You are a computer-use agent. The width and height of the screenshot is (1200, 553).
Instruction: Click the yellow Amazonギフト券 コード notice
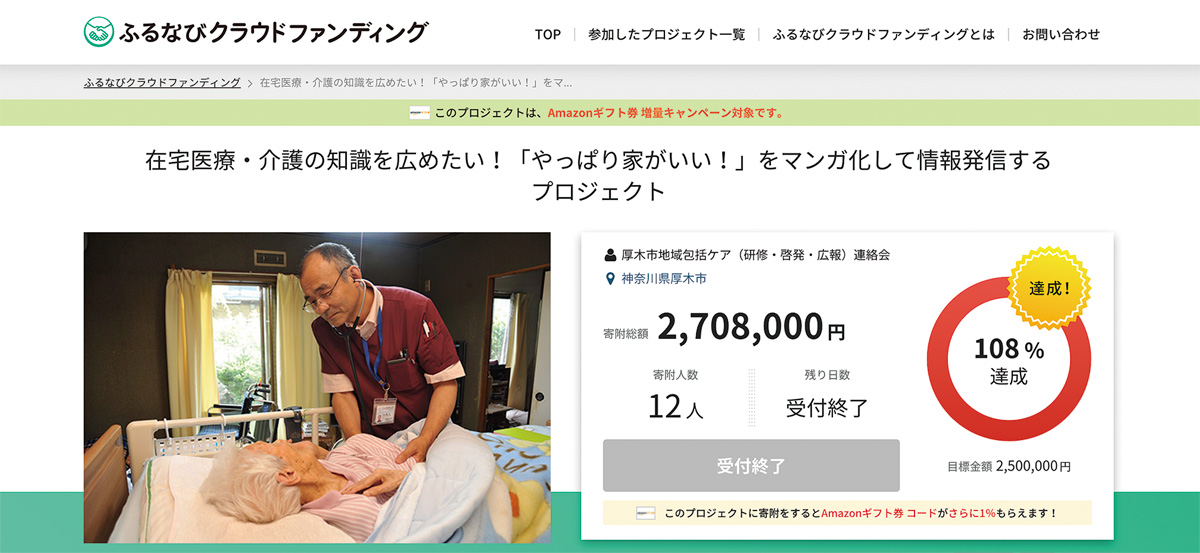[847, 513]
